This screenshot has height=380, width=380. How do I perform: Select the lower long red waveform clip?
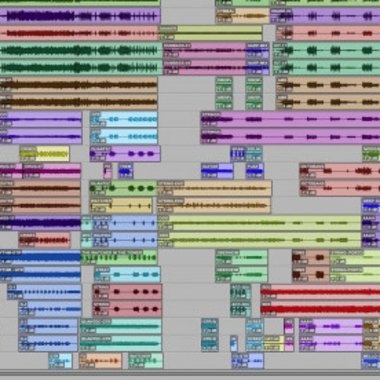point(320,309)
